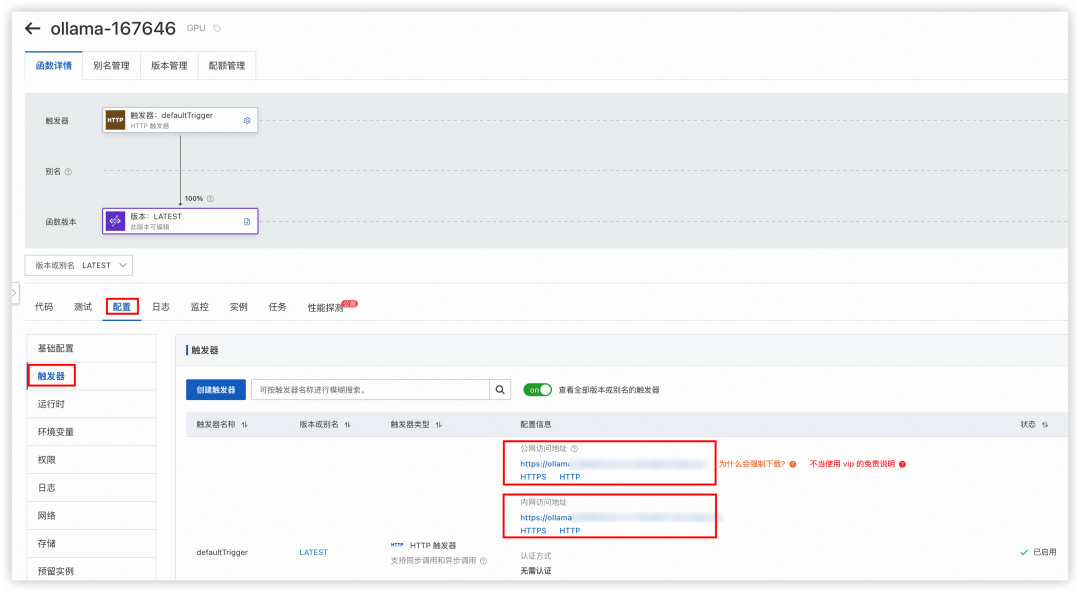Select 触发器 in sidebar

[x=91, y=376]
